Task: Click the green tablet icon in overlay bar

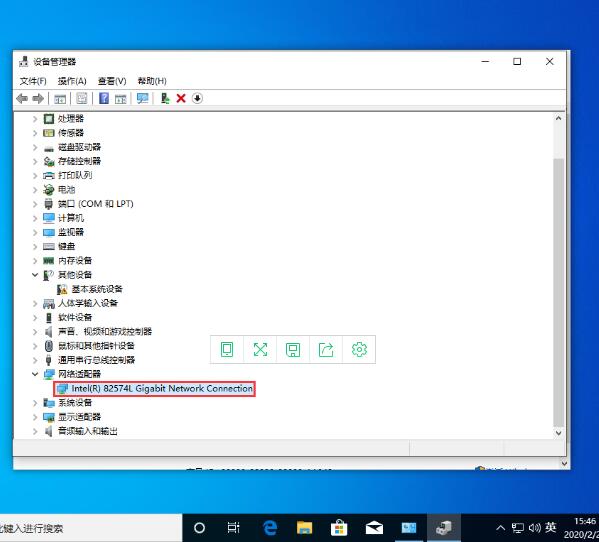Action: (227, 349)
